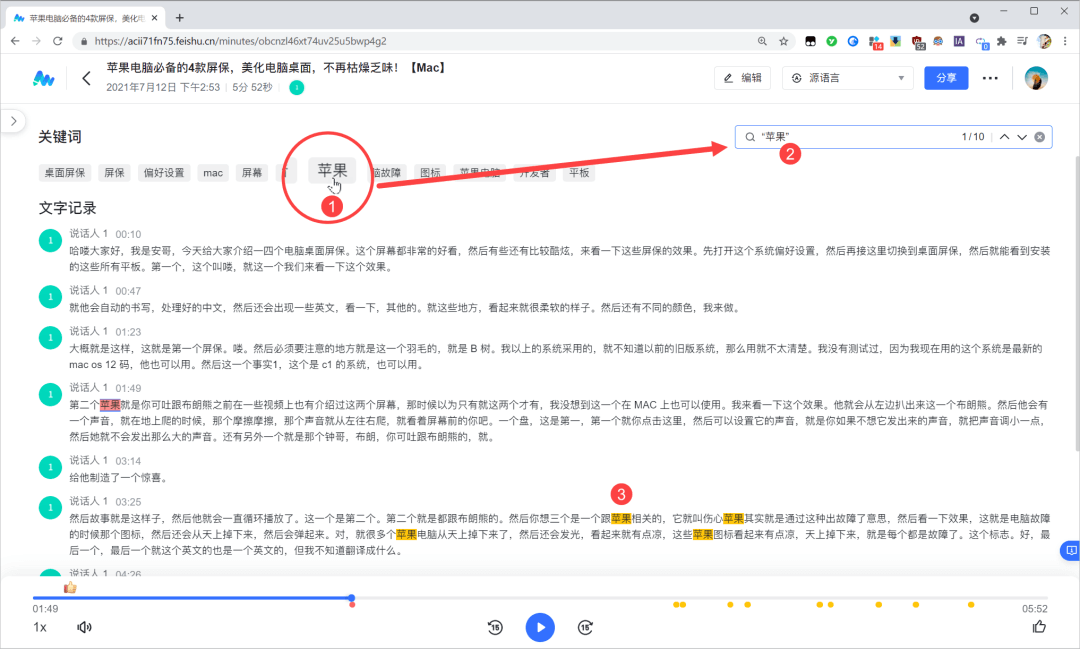
Task: Jump to next search result arrow
Action: [x=1022, y=136]
